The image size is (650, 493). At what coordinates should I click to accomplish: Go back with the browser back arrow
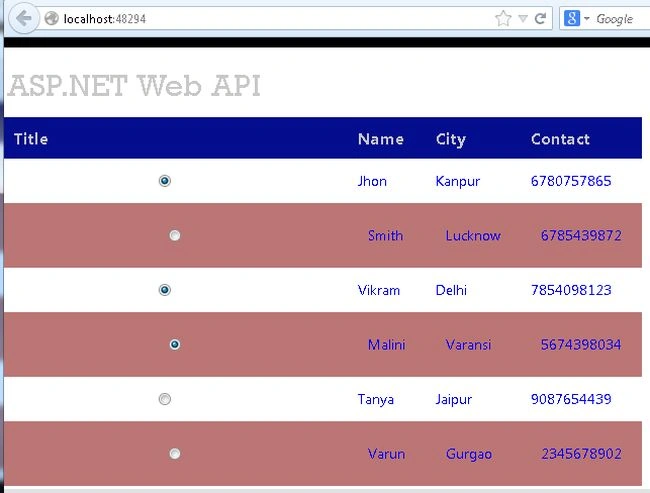click(24, 18)
